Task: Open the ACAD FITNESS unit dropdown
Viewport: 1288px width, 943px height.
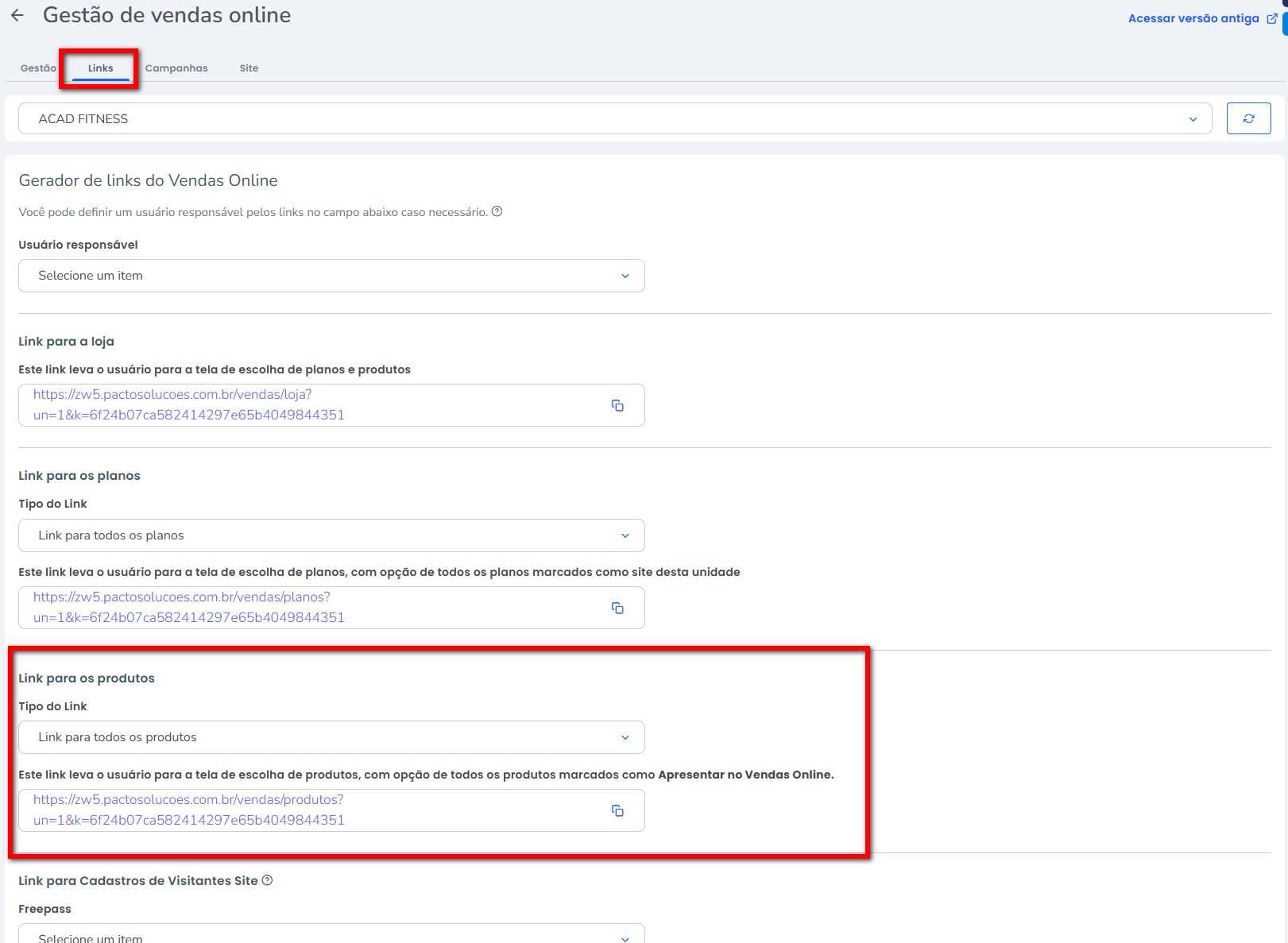Action: point(614,118)
